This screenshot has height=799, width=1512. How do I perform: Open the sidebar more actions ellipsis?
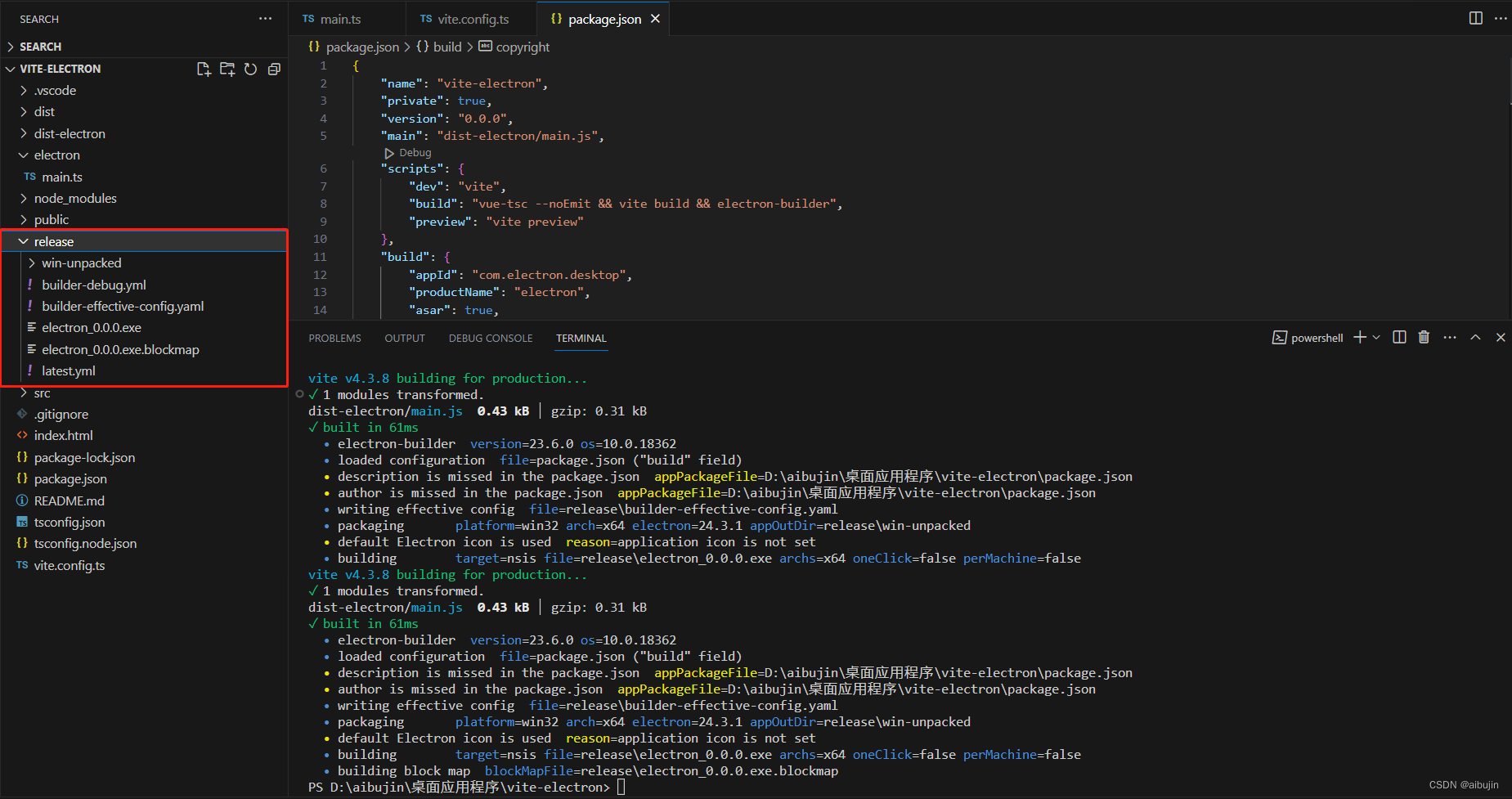point(265,19)
